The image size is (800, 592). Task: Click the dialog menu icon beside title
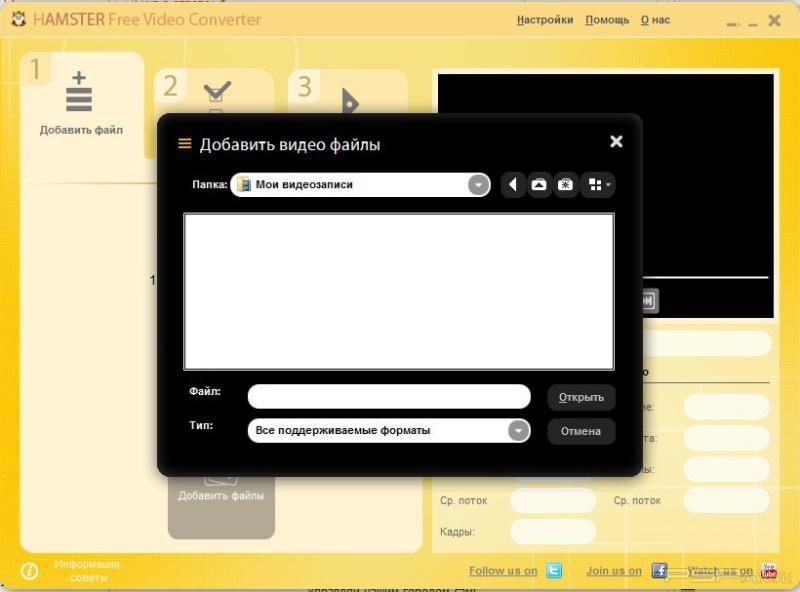pyautogui.click(x=184, y=144)
